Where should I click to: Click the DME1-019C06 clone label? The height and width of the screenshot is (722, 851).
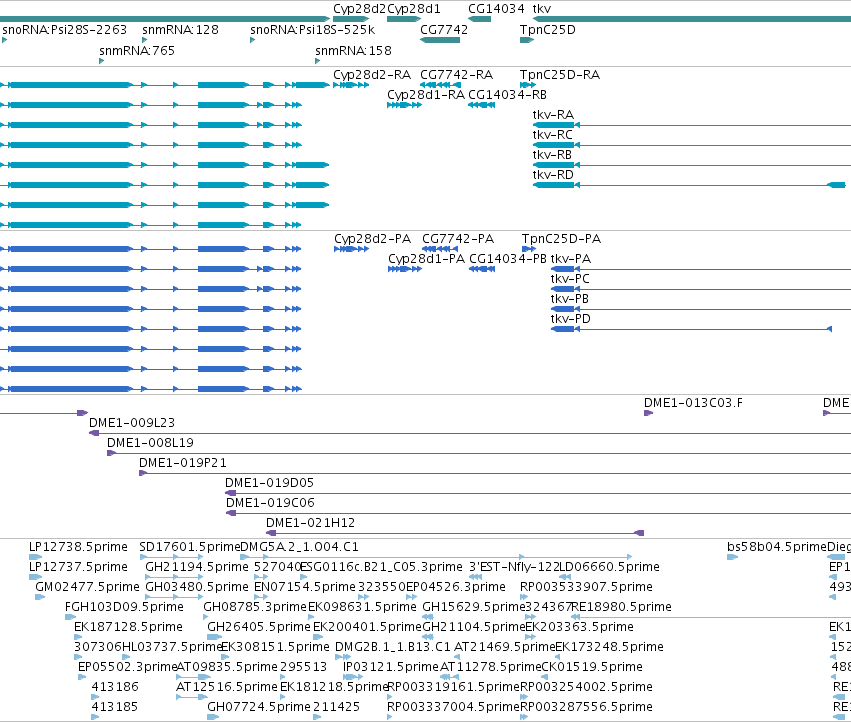click(x=270, y=503)
